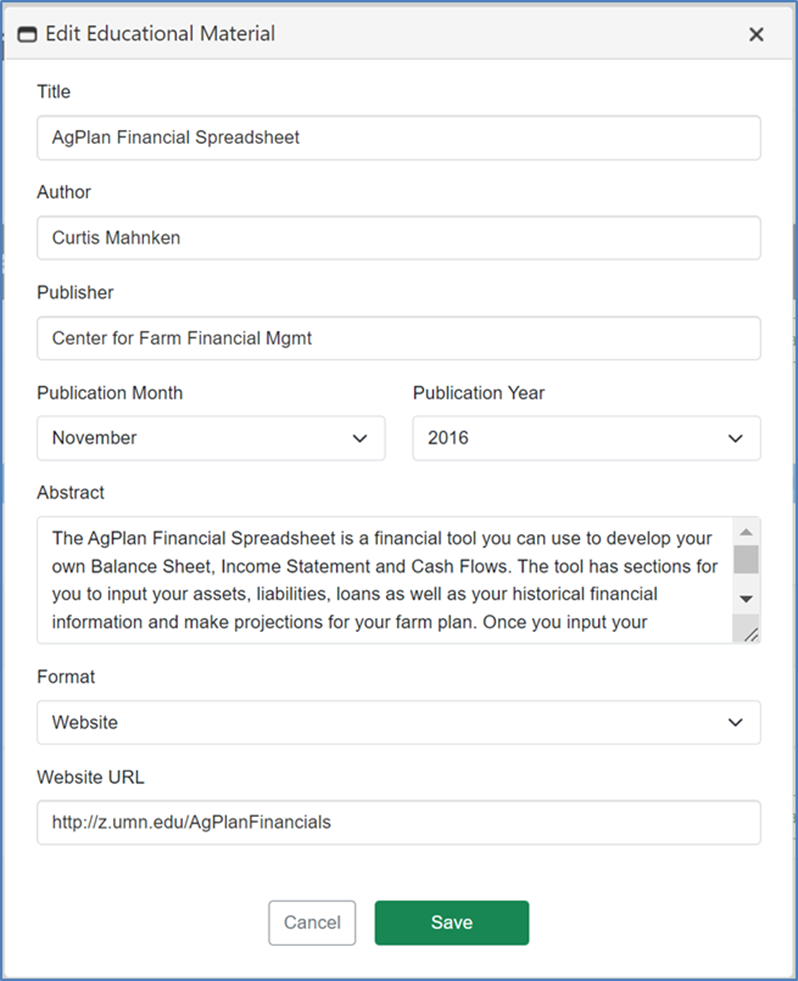This screenshot has width=798, height=981.
Task: Select the Publisher text box
Action: [398, 339]
